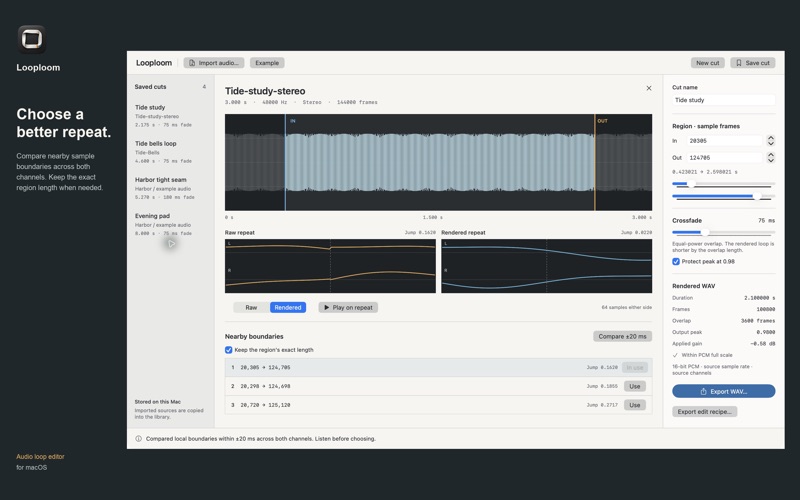
Task: Export edit recipe
Action: click(705, 412)
